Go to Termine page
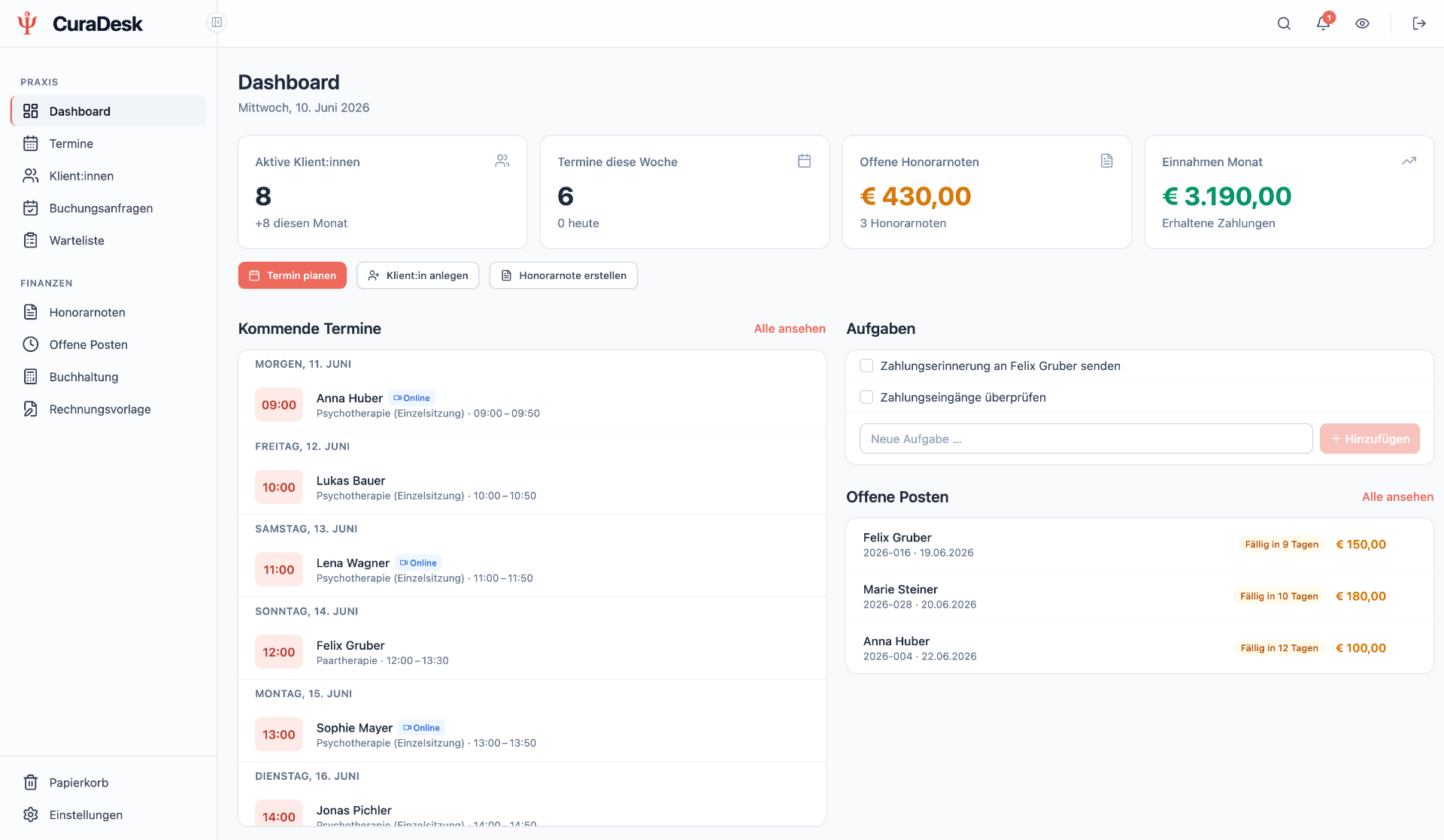1444x840 pixels. (109, 144)
